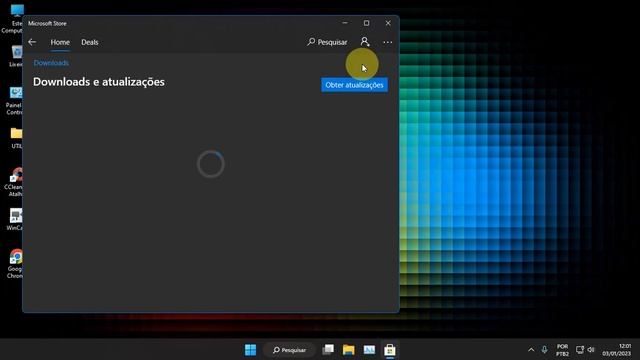Show hidden system tray icons
640x360 pixels.
tap(531, 350)
